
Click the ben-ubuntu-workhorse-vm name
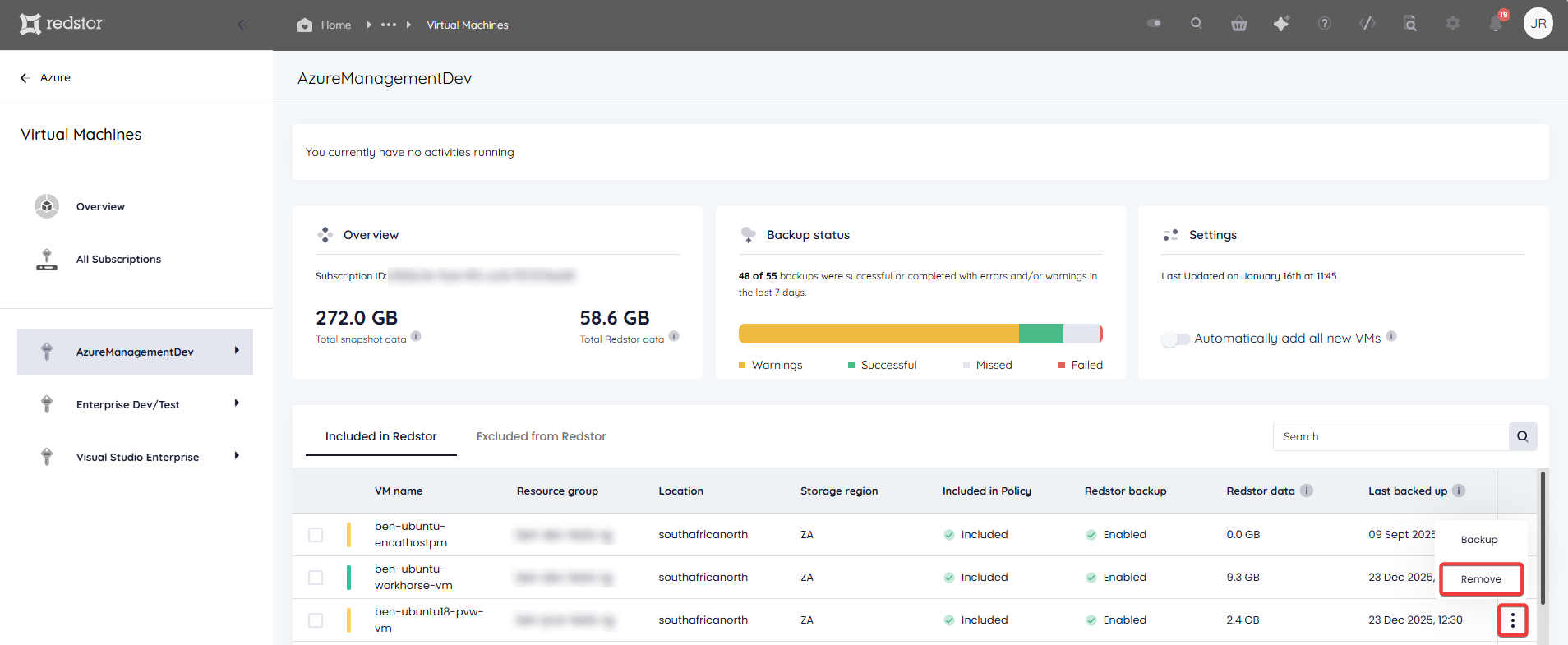413,578
